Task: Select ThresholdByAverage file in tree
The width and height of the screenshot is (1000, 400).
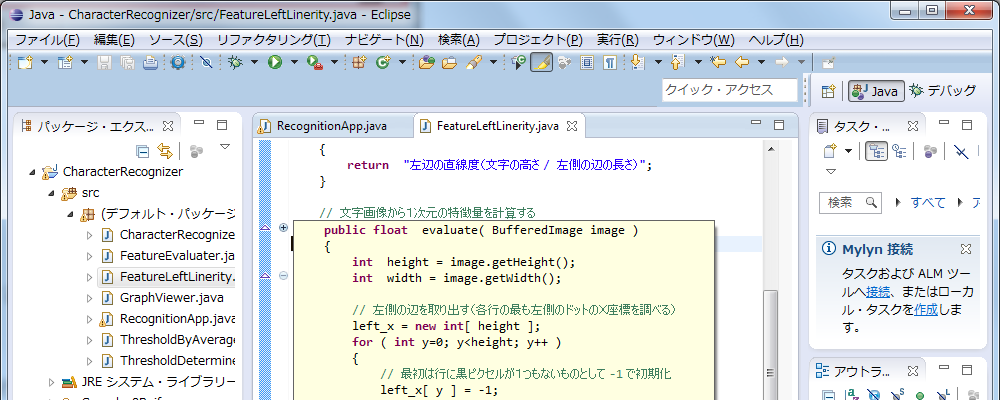Action: pyautogui.click(x=177, y=340)
